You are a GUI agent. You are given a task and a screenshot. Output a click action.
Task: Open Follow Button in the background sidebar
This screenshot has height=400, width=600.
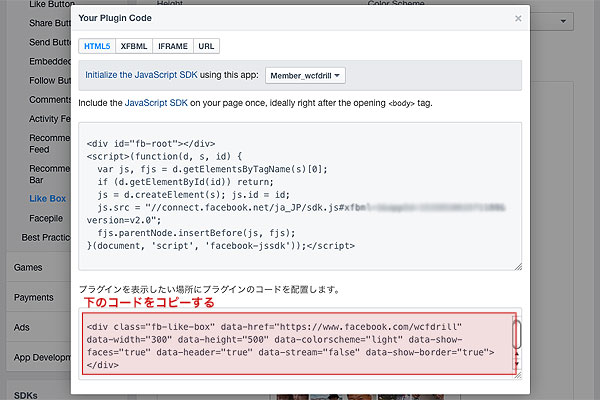coord(50,80)
